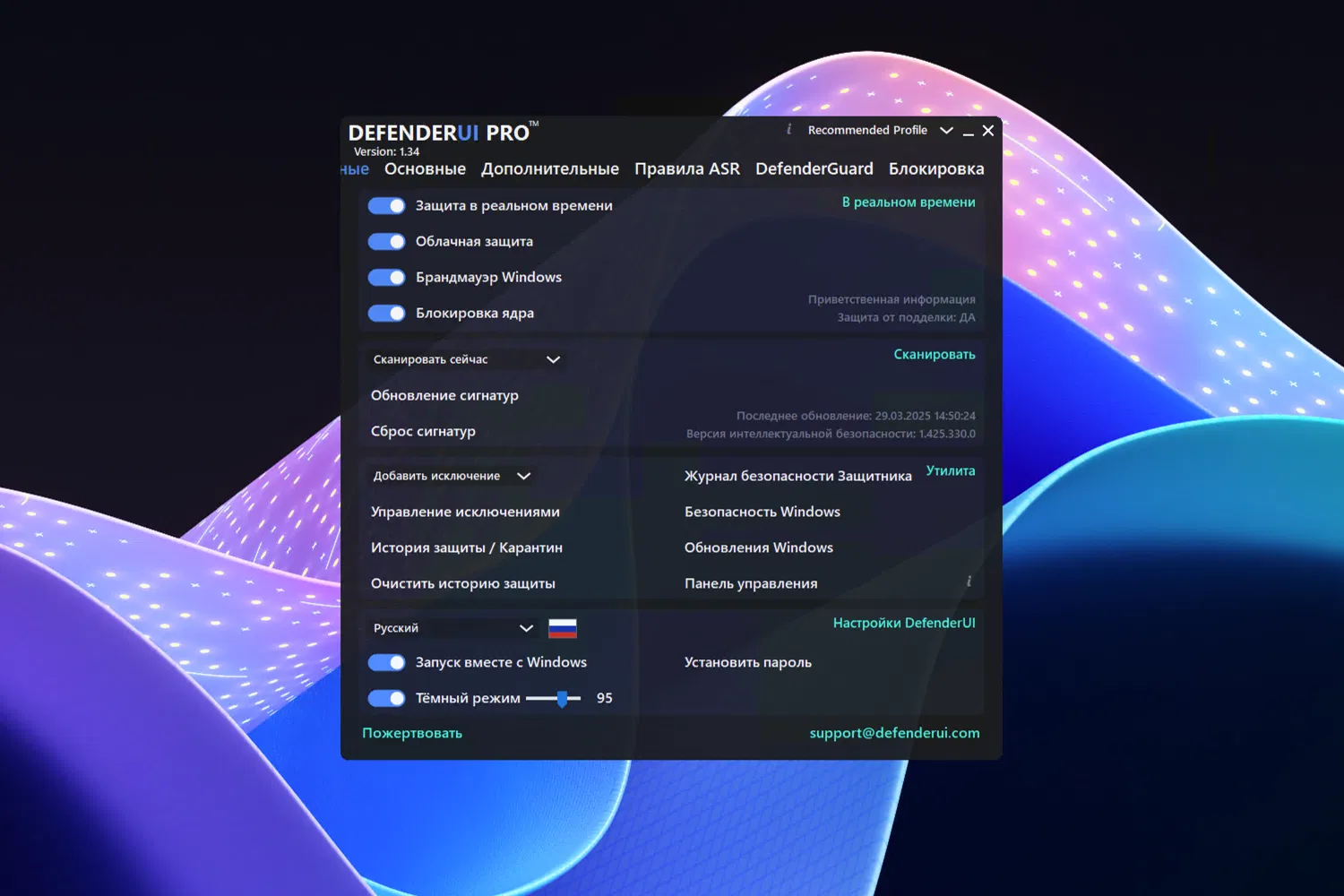1344x896 pixels.
Task: Open Панель управления
Action: [751, 583]
